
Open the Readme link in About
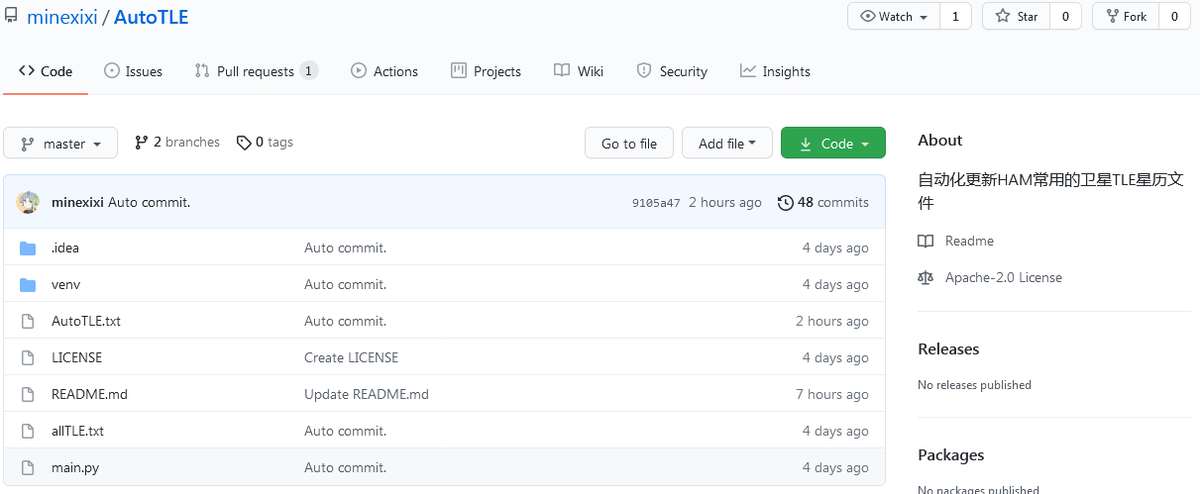(969, 241)
